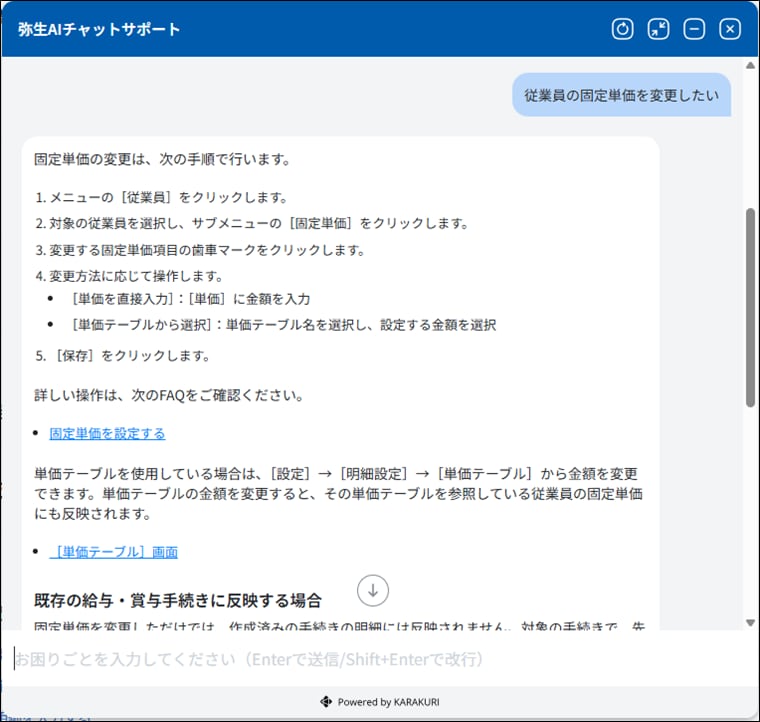This screenshot has height=722, width=760.
Task: Click step 5 [保存]をクリックします
Action: point(123,356)
